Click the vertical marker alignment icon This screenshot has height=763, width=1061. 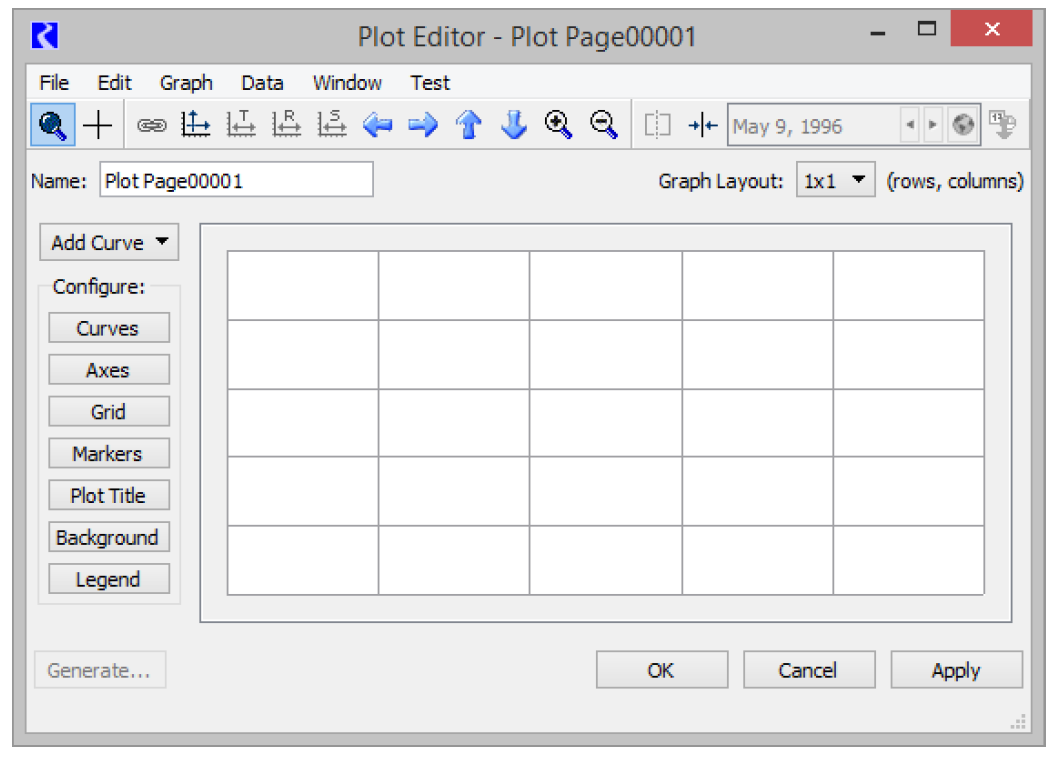(703, 126)
